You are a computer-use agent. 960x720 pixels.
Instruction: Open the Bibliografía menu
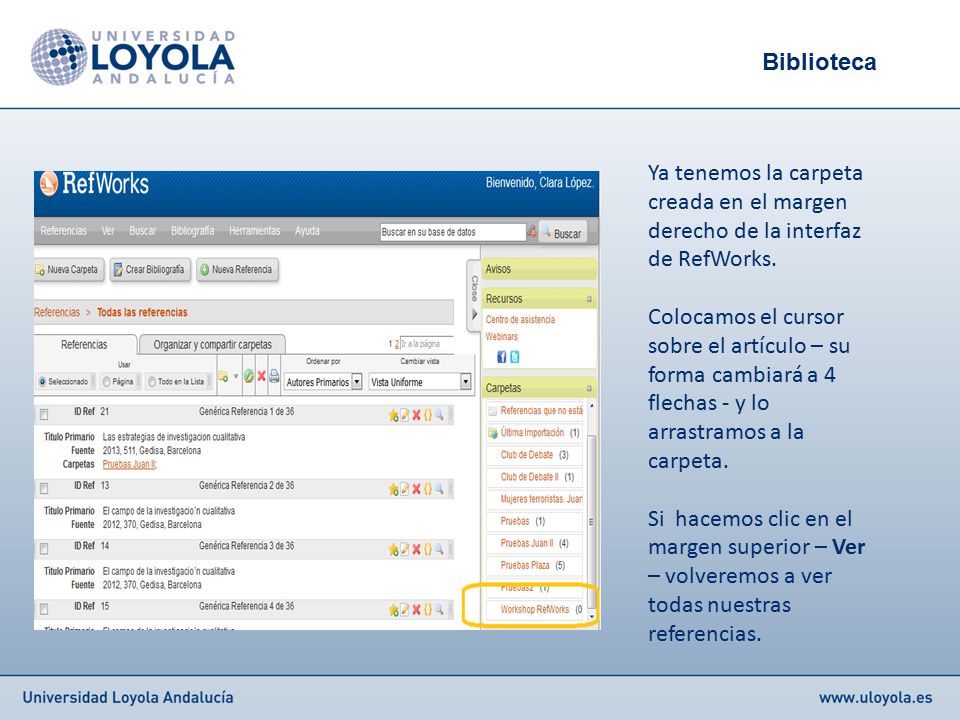pyautogui.click(x=192, y=231)
